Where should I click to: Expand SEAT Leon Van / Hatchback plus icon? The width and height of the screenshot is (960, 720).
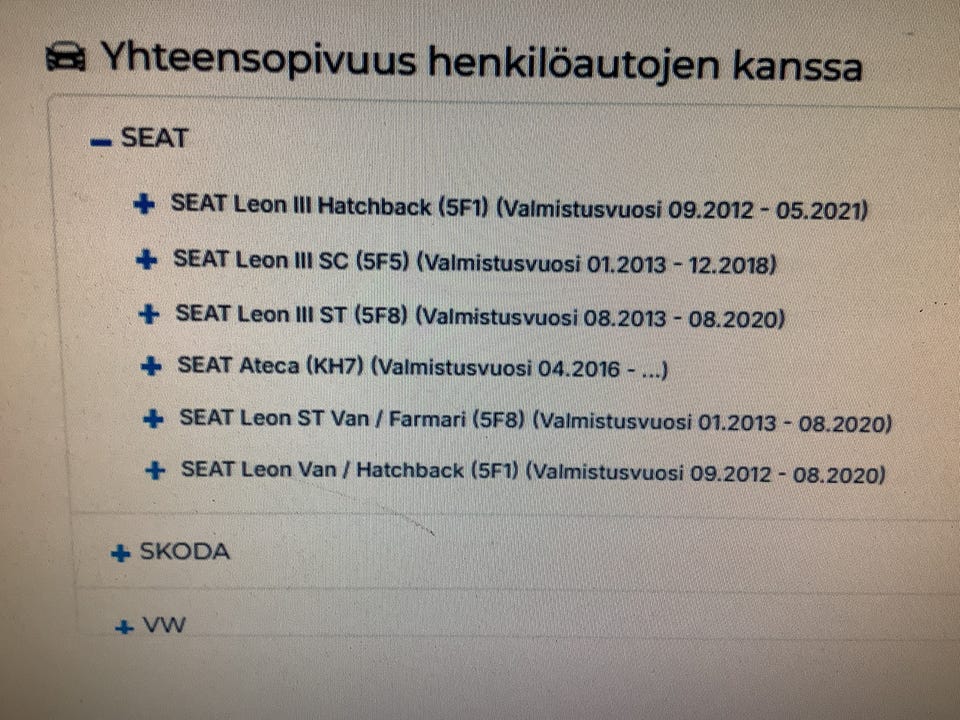[x=155, y=470]
